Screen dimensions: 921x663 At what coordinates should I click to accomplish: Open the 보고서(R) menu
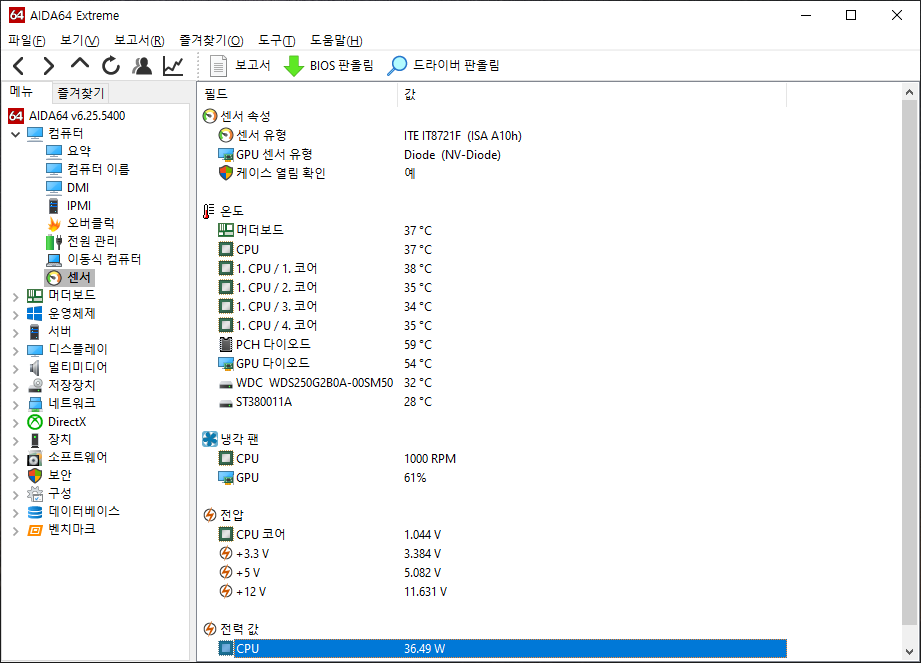click(139, 41)
